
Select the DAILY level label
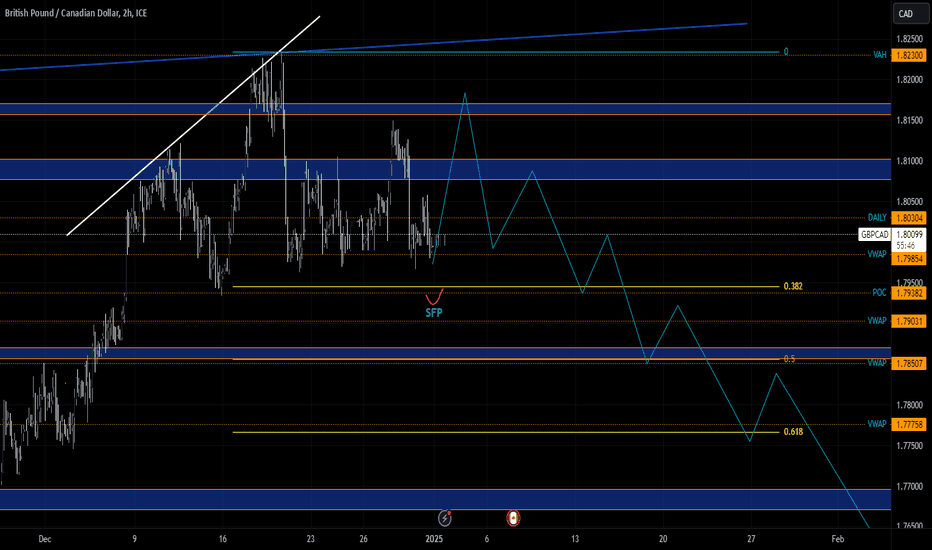coord(877,218)
